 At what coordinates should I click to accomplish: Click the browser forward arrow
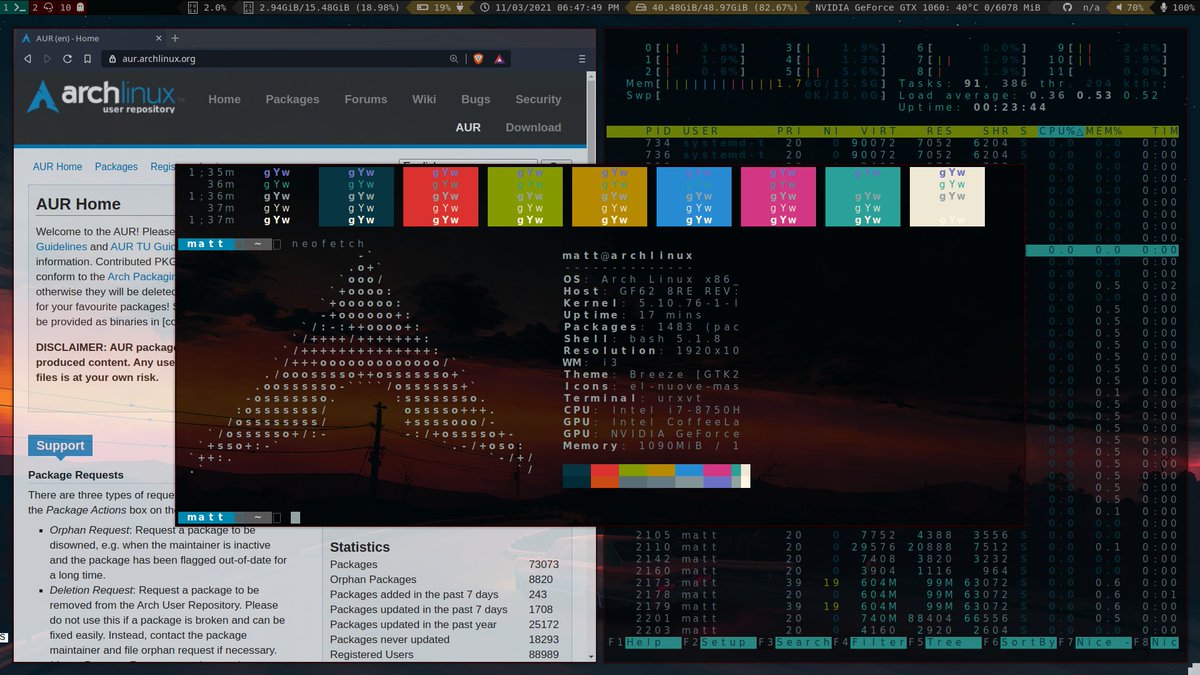[x=46, y=59]
